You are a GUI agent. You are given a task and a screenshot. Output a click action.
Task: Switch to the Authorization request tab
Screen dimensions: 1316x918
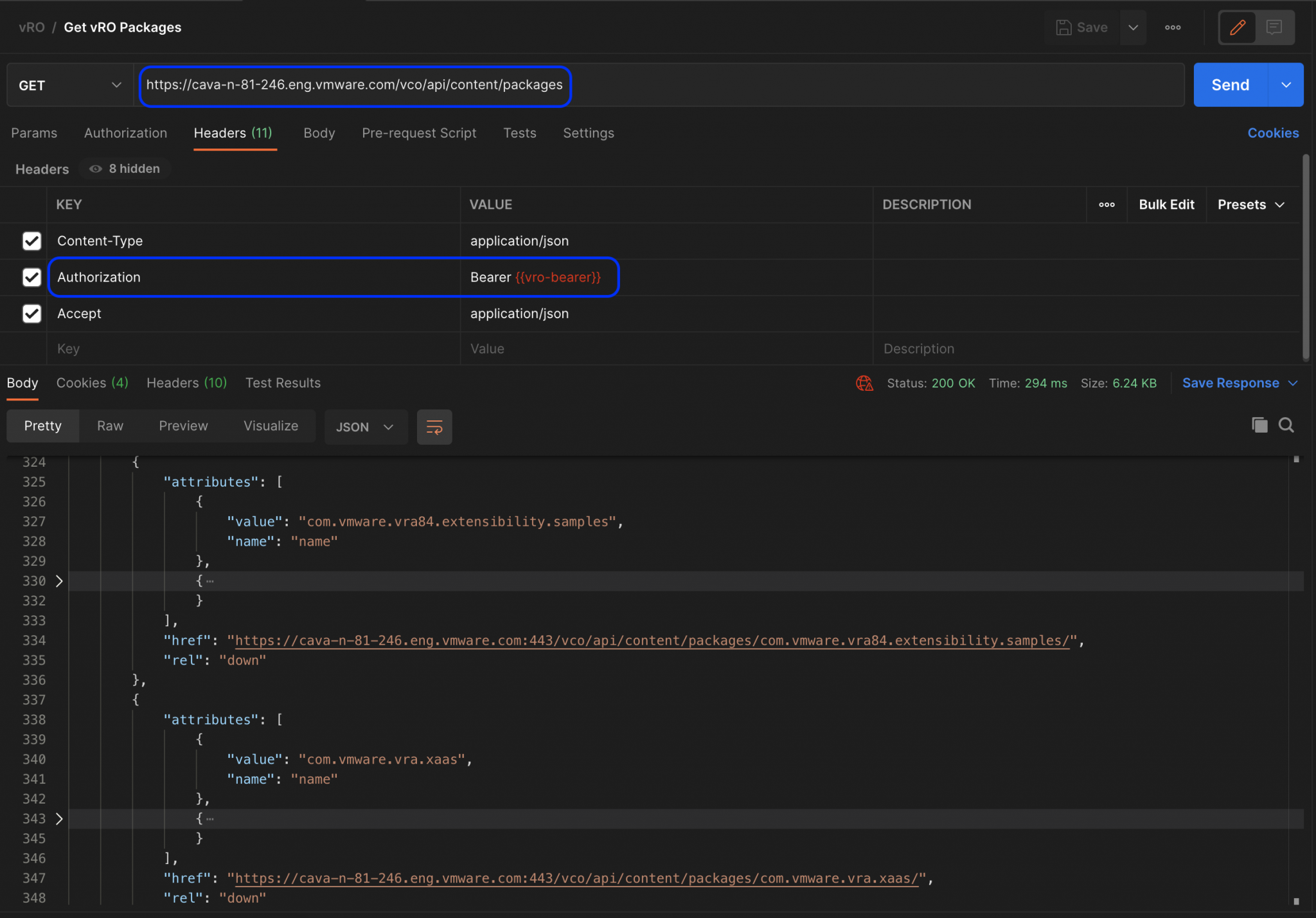tap(125, 133)
